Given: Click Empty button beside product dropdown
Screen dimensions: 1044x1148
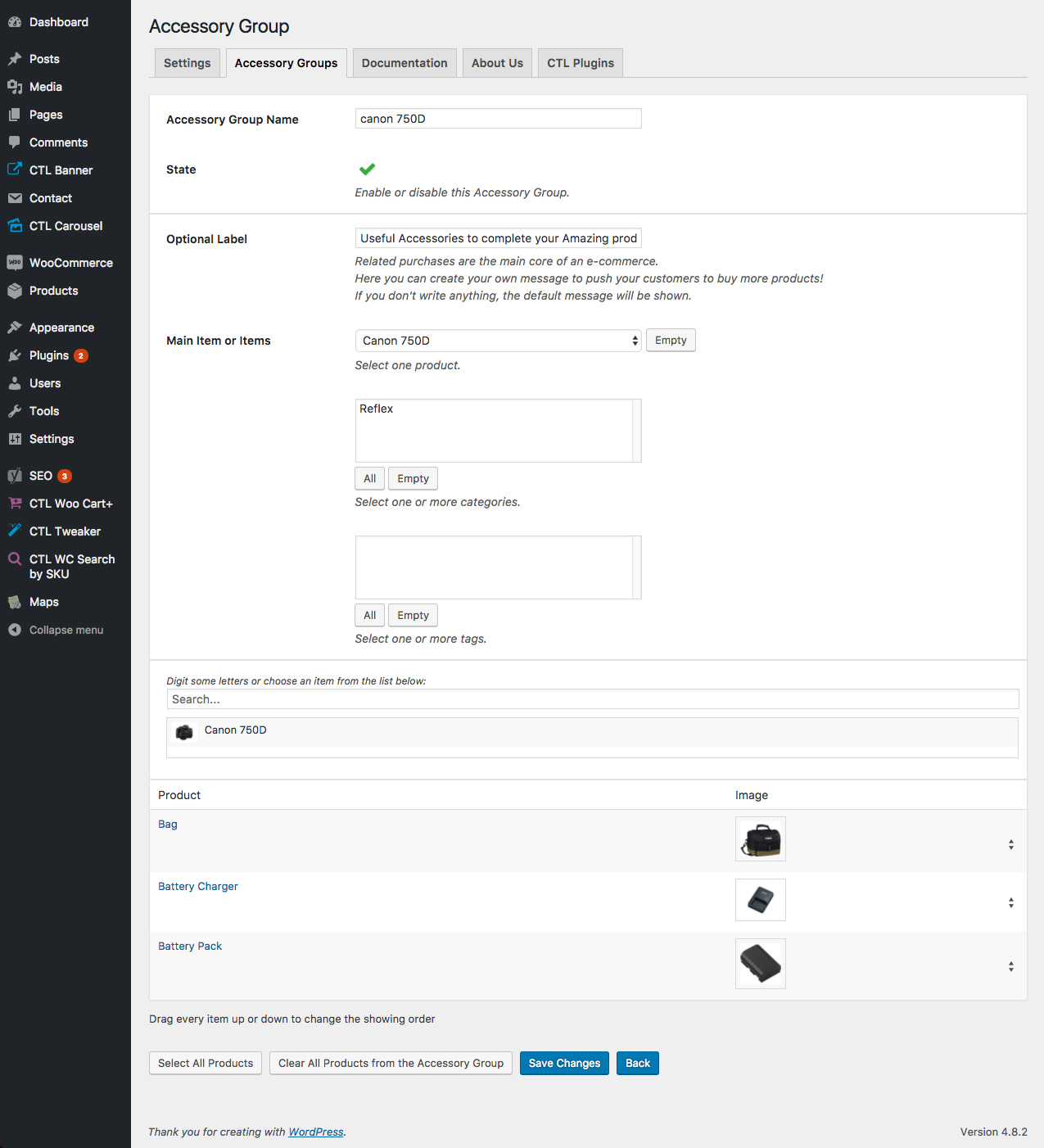Looking at the screenshot, I should tap(671, 341).
